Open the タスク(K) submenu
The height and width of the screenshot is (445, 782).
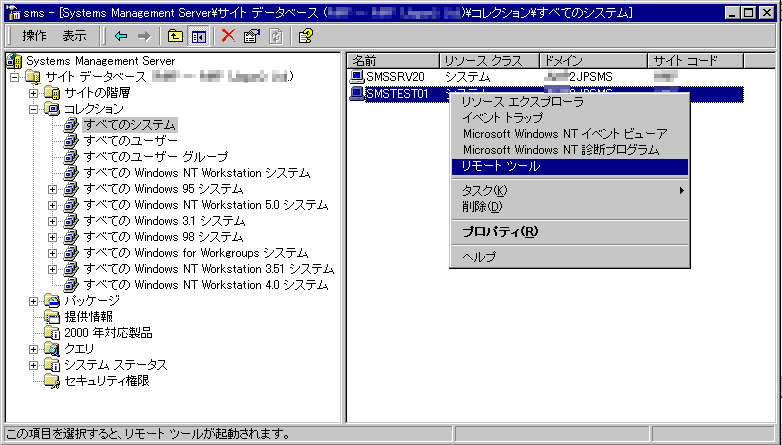pyautogui.click(x=570, y=191)
